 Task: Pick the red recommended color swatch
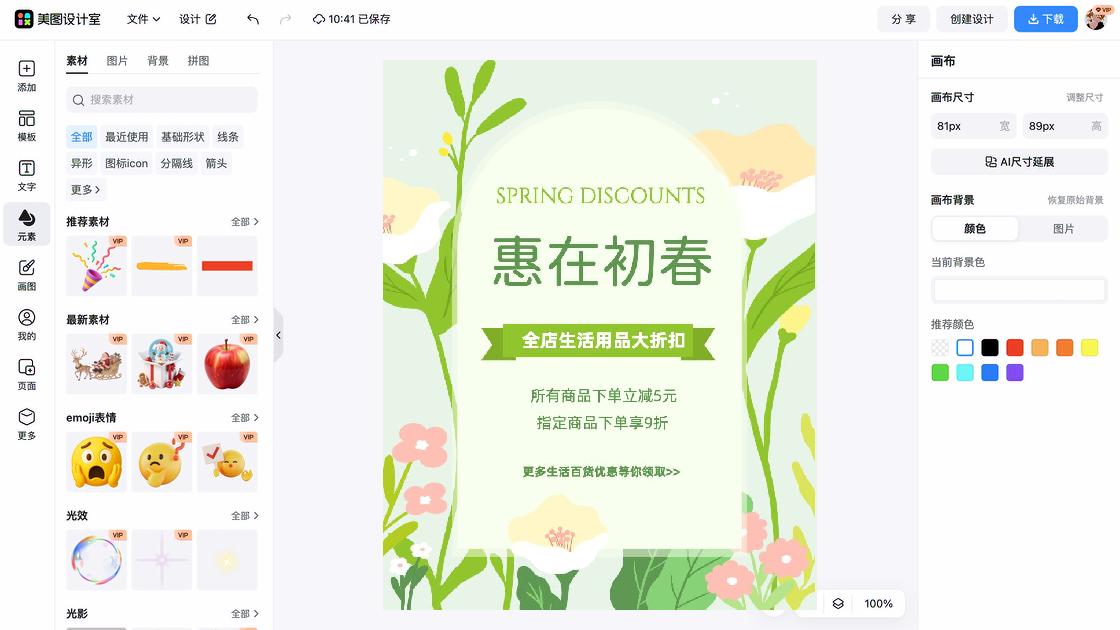(x=1014, y=348)
